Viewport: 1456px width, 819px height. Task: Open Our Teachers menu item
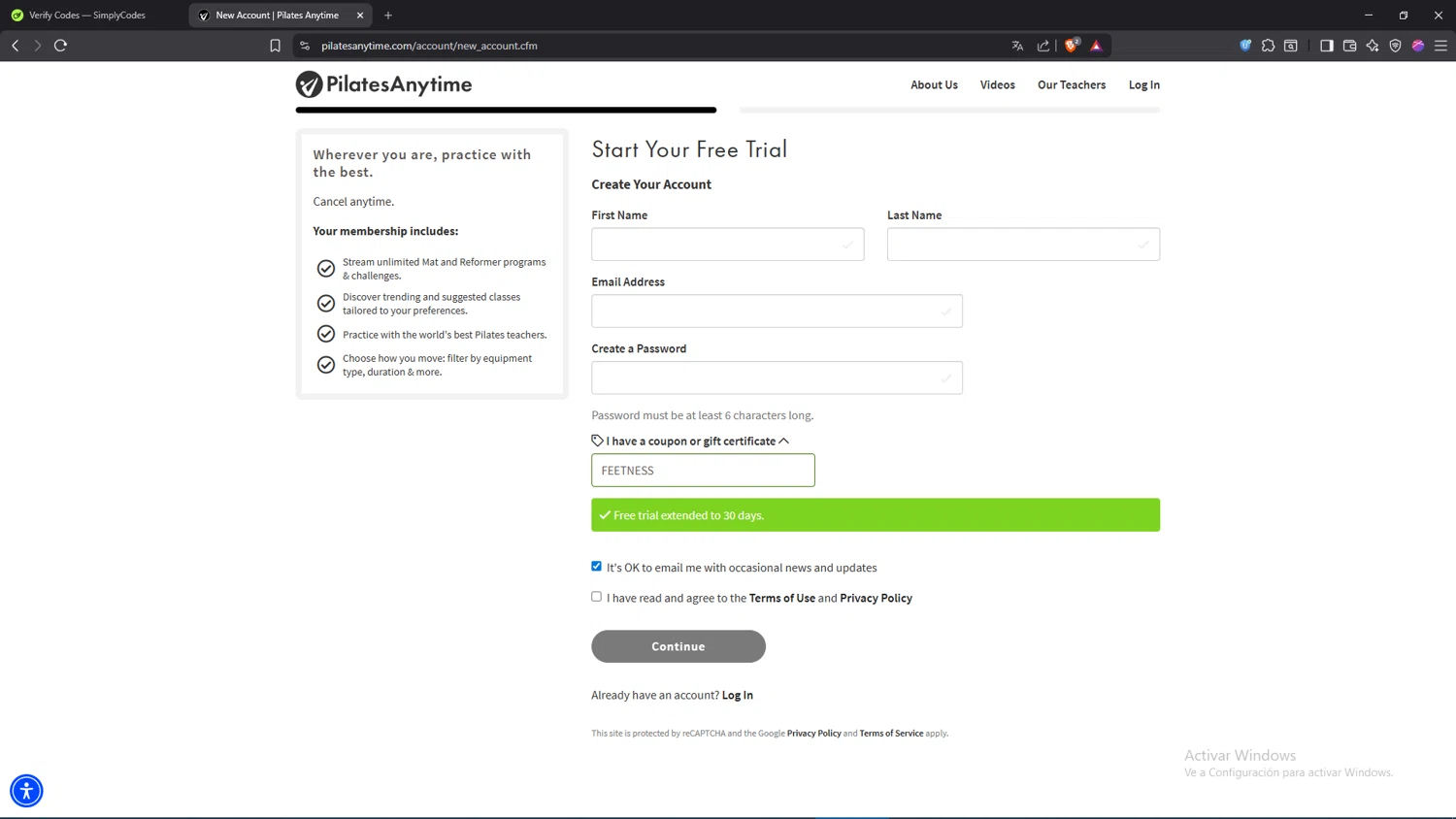1072,85
